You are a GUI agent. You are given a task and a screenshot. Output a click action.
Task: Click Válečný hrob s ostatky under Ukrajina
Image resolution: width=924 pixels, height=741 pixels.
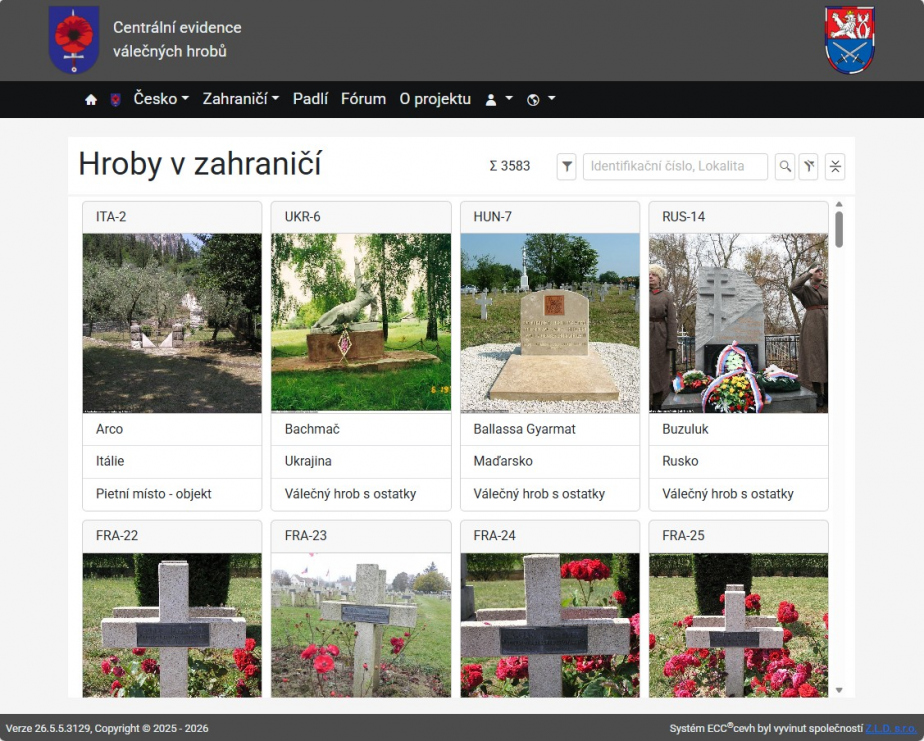point(361,494)
